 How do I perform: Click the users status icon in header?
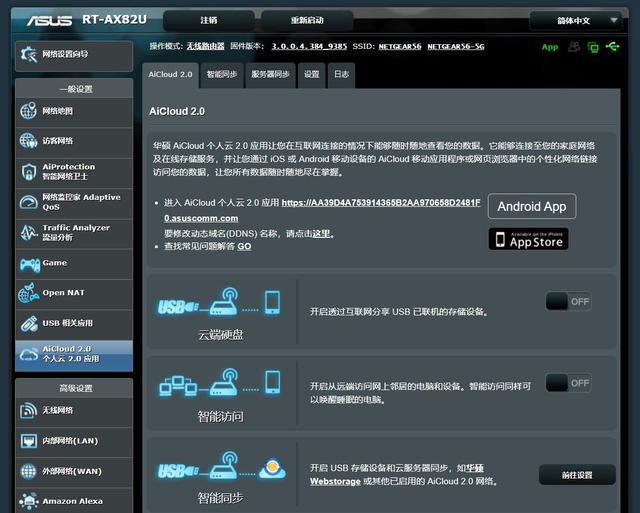573,47
